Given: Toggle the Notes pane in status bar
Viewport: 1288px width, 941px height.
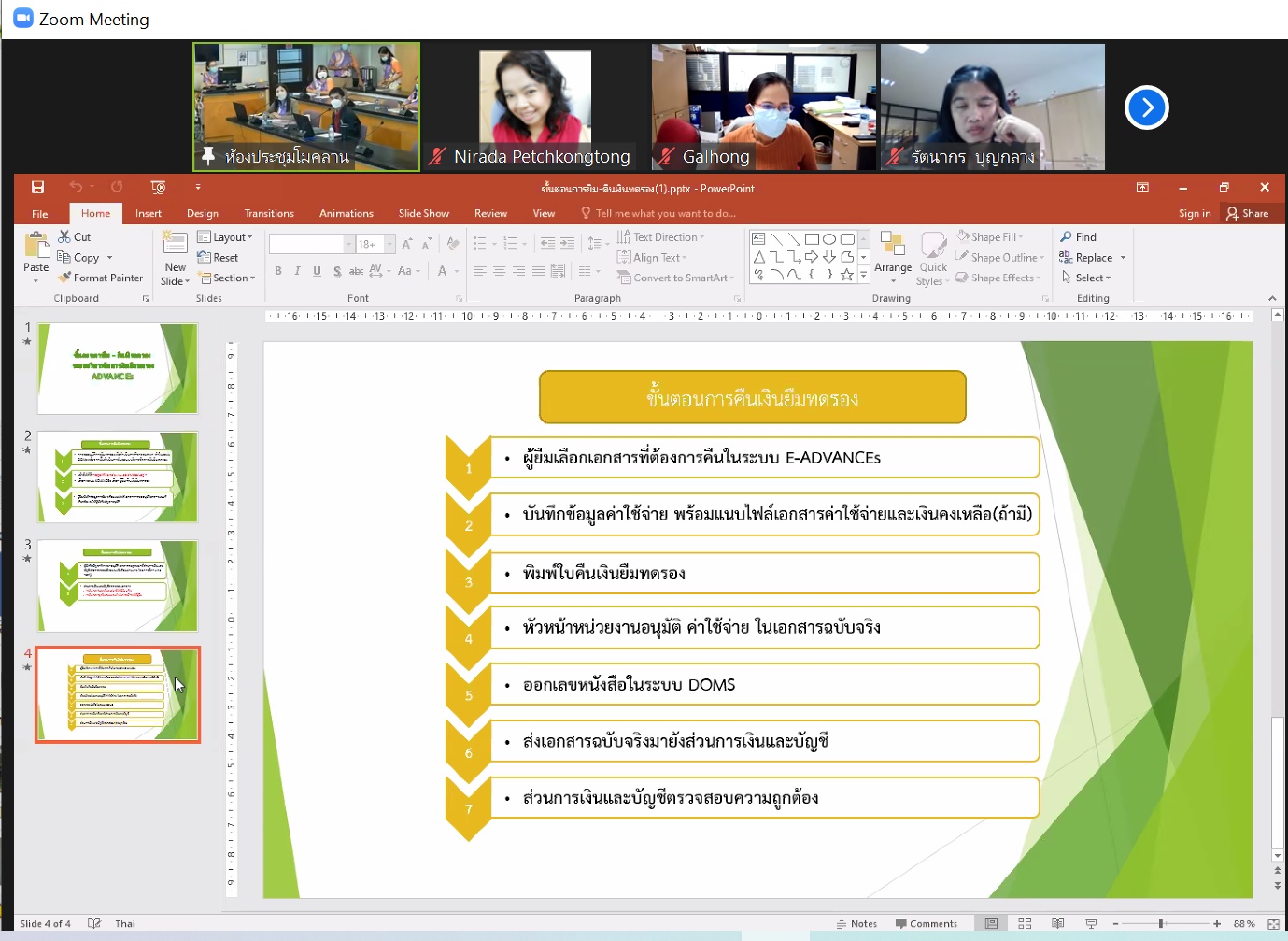Looking at the screenshot, I should point(856,923).
